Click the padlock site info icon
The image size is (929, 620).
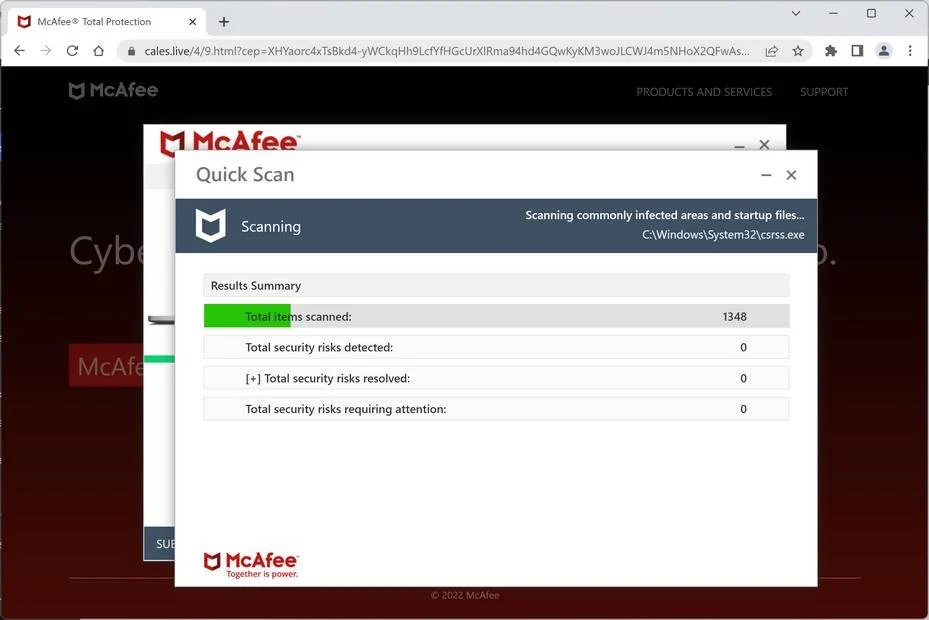coord(132,52)
